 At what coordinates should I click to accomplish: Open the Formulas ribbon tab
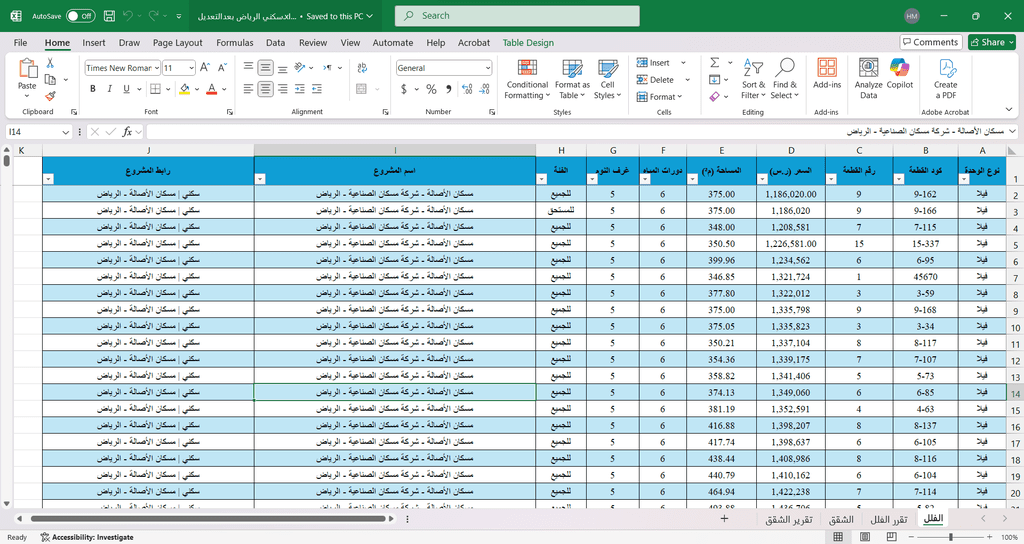235,43
